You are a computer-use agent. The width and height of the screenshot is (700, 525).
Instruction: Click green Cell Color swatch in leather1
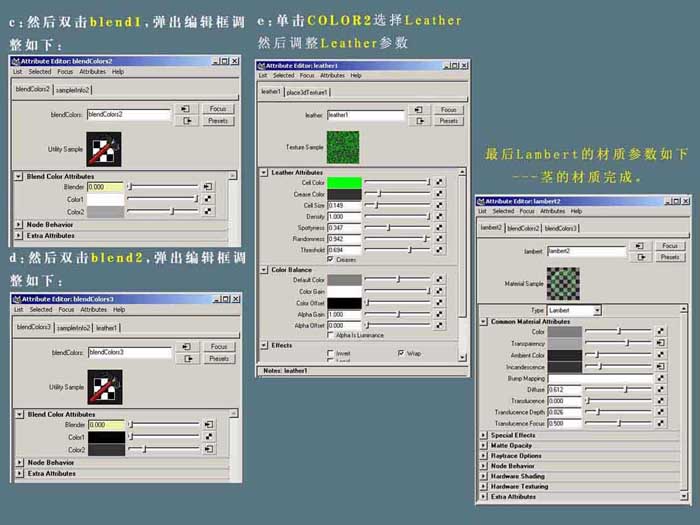click(x=344, y=182)
